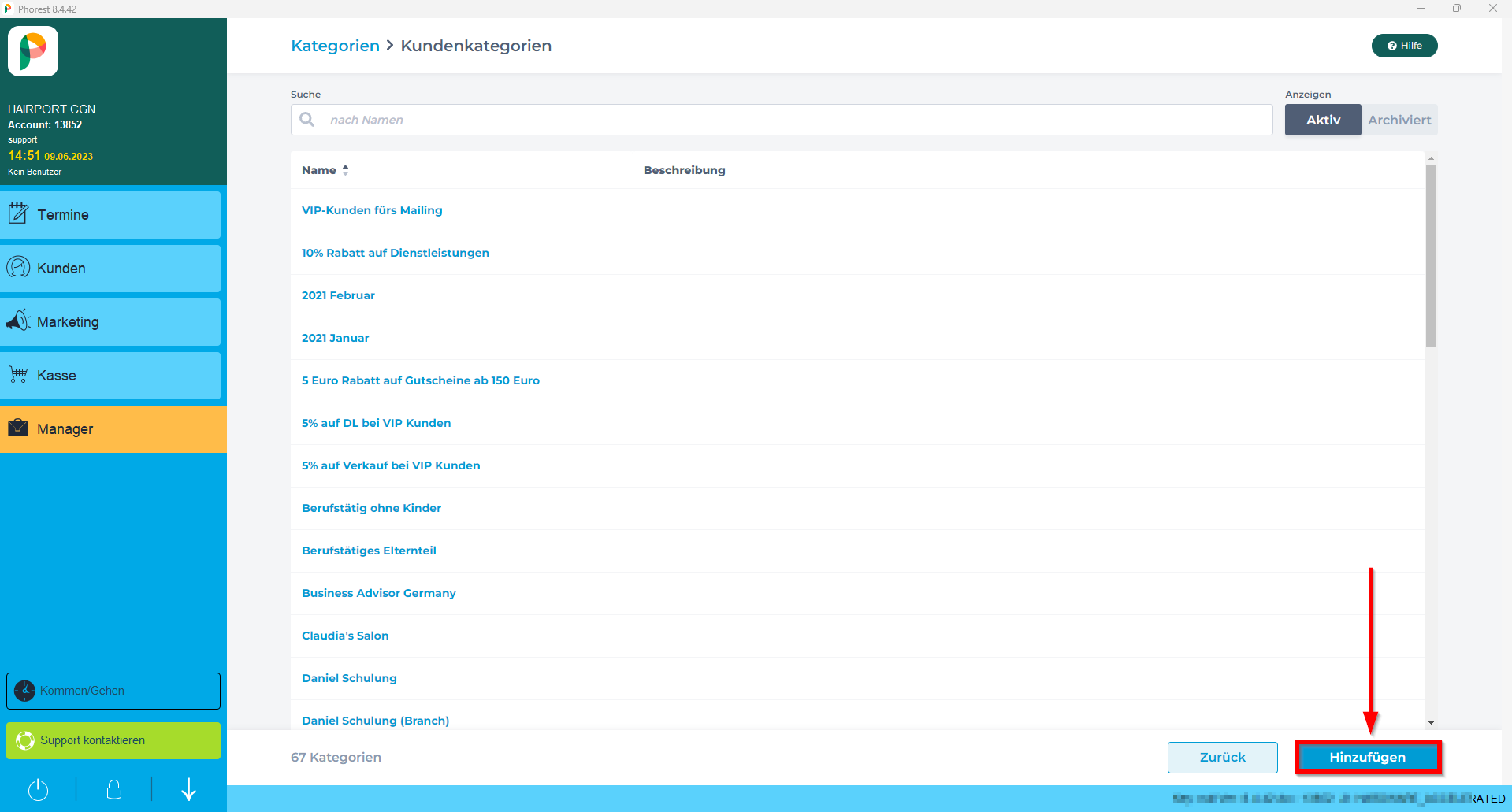Click Support kontaktieren button
Image resolution: width=1512 pixels, height=812 pixels.
point(113,740)
